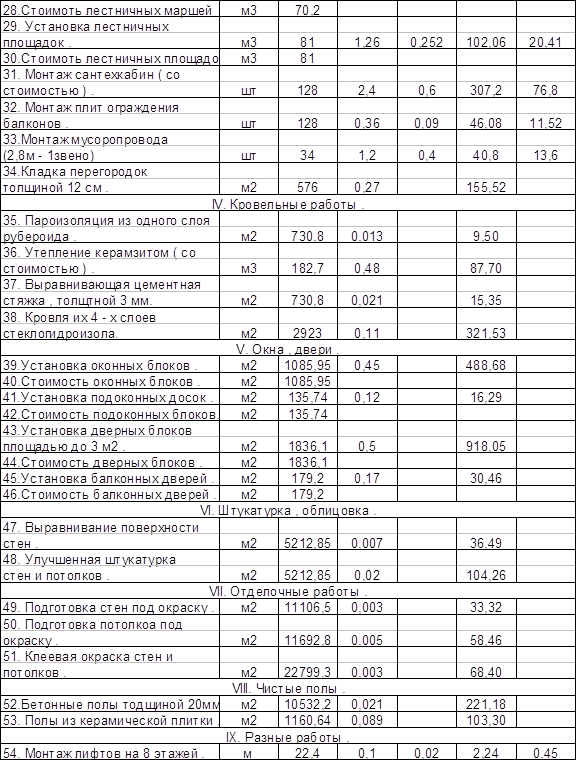Click the cell '35. Пароизоляция из одного слоя'
576x760 pixels.
coord(110,228)
